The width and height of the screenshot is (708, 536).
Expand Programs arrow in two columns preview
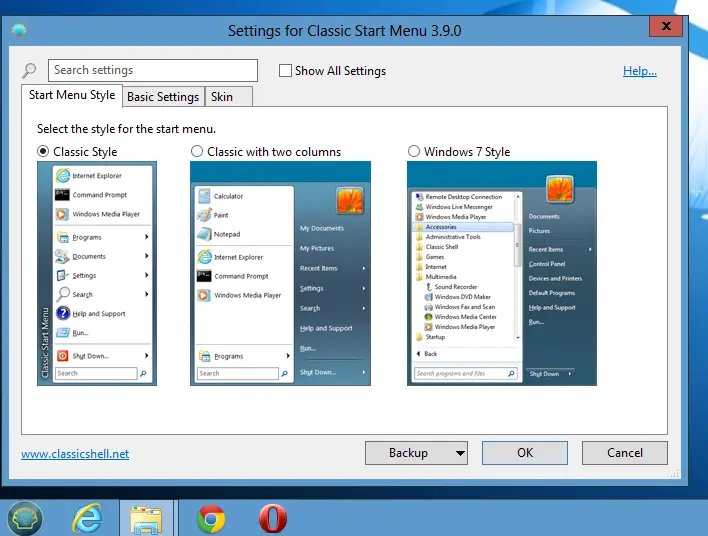(x=288, y=356)
